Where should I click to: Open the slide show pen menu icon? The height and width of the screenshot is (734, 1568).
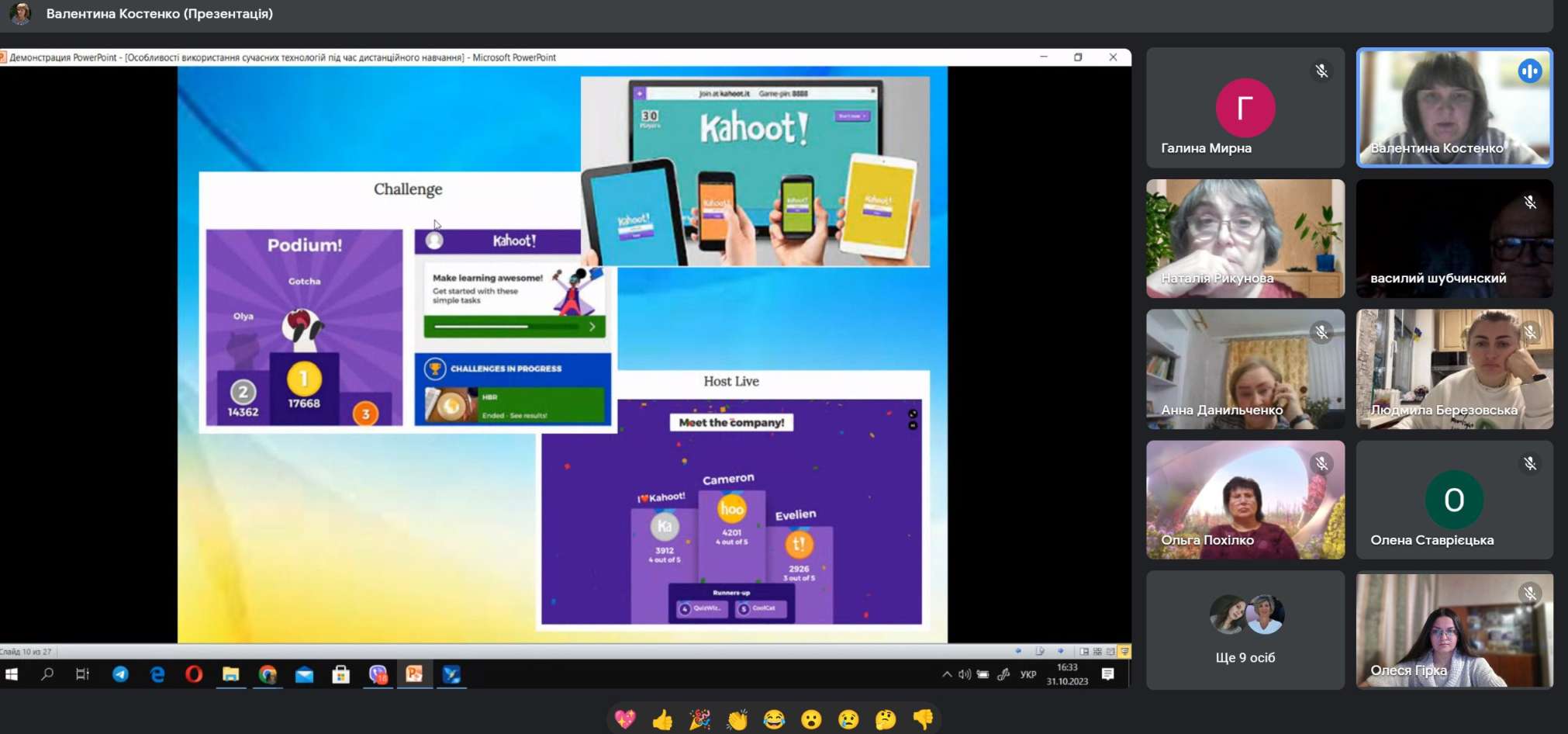pyautogui.click(x=1040, y=651)
